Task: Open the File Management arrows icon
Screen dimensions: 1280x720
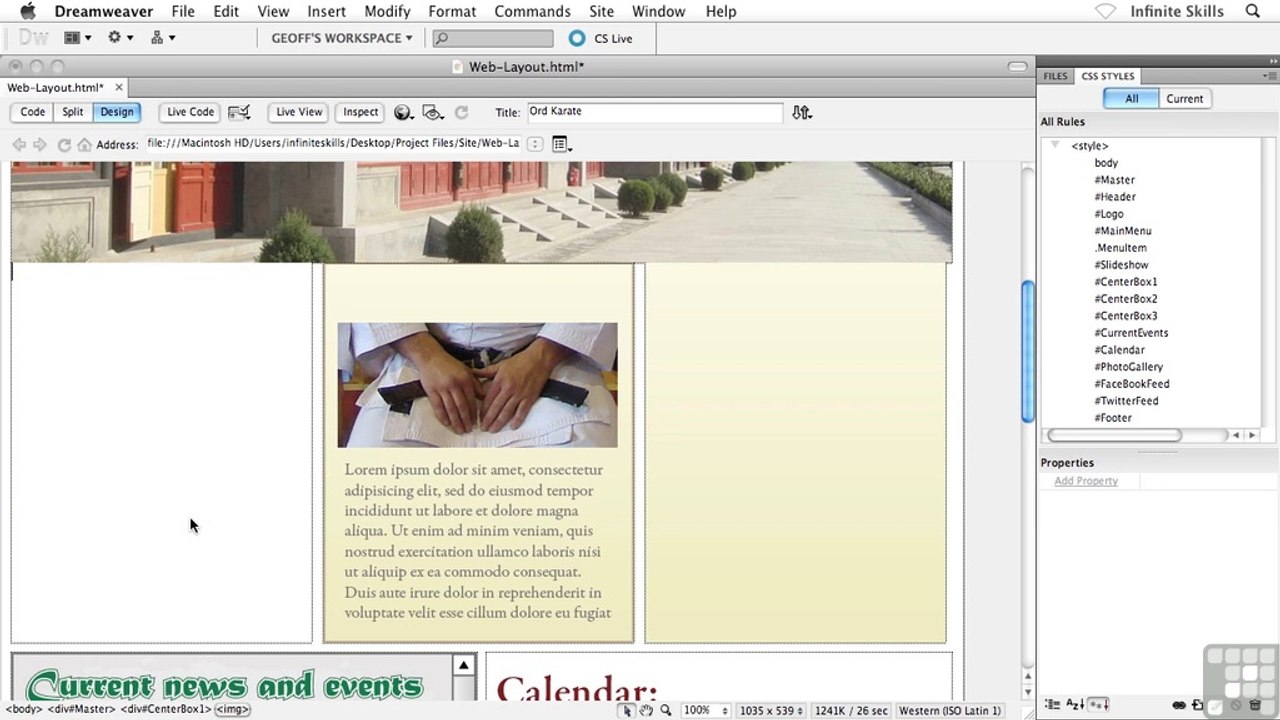Action: (802, 112)
